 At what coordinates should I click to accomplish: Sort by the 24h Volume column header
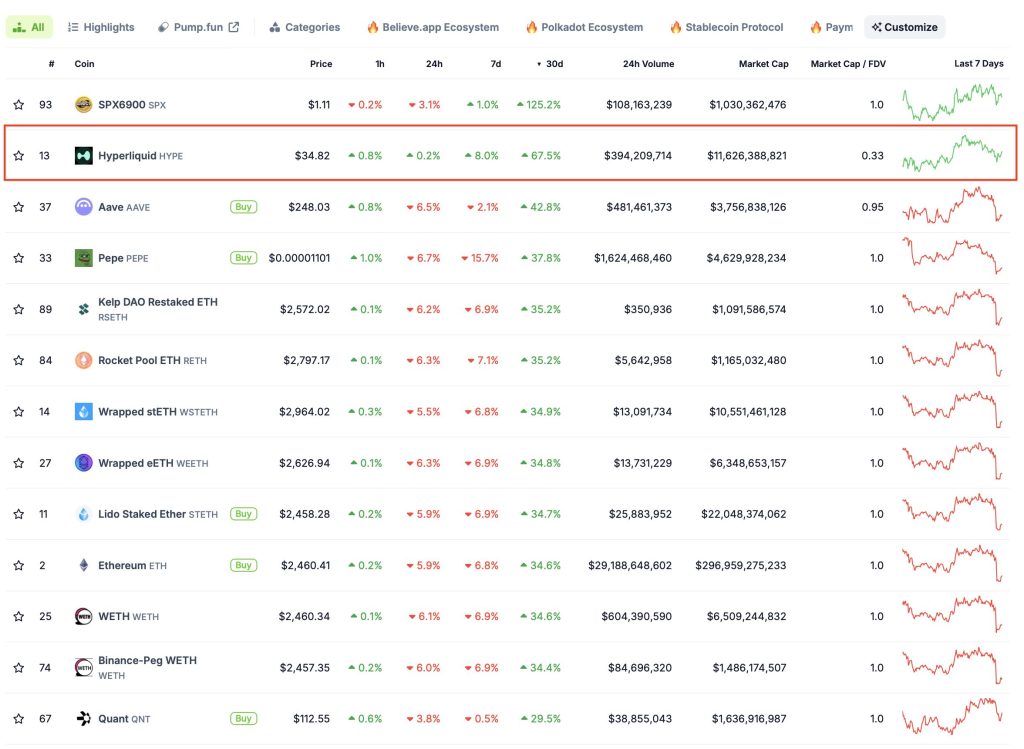648,64
